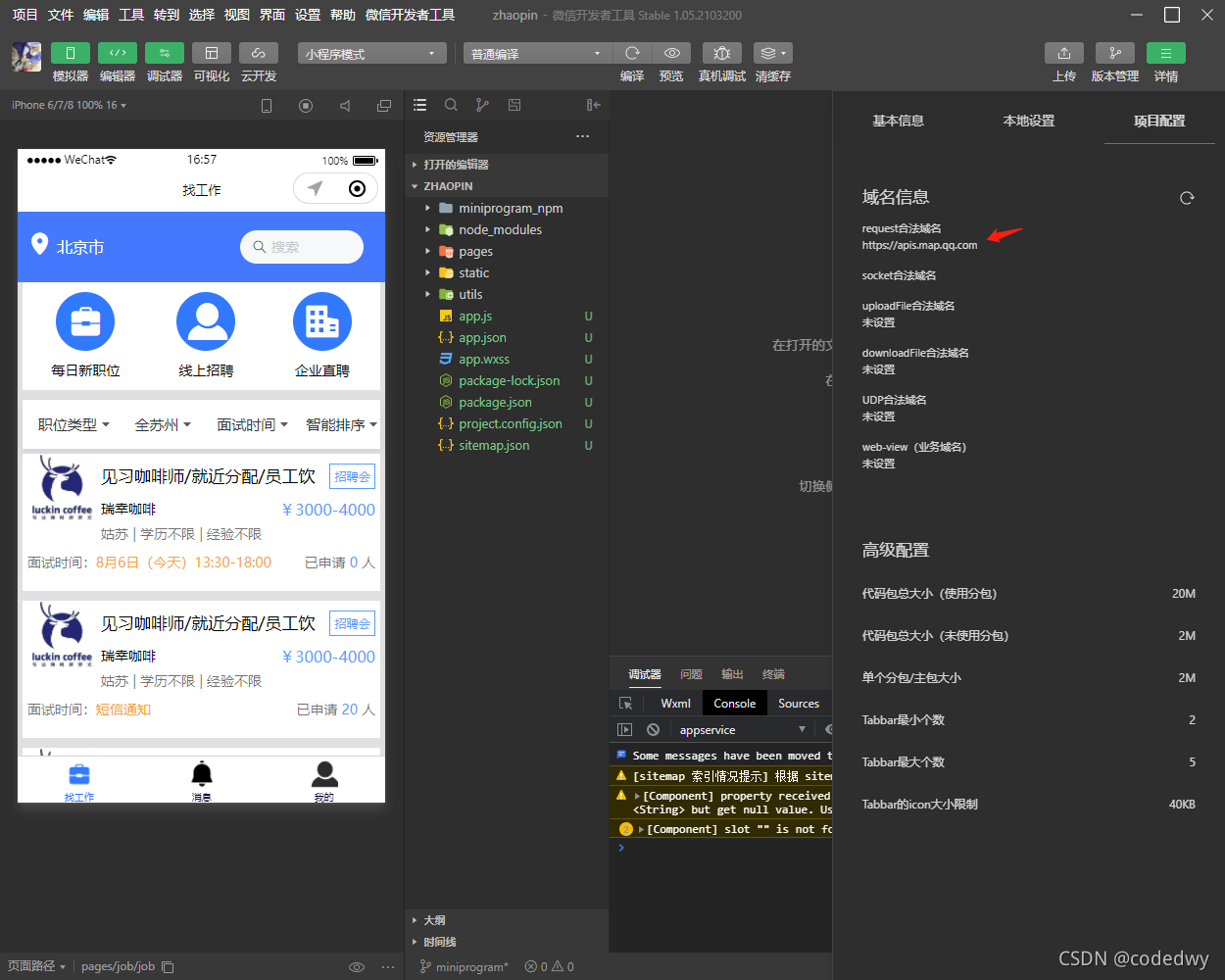Open project.config.json file
The image size is (1225, 980).
507,423
